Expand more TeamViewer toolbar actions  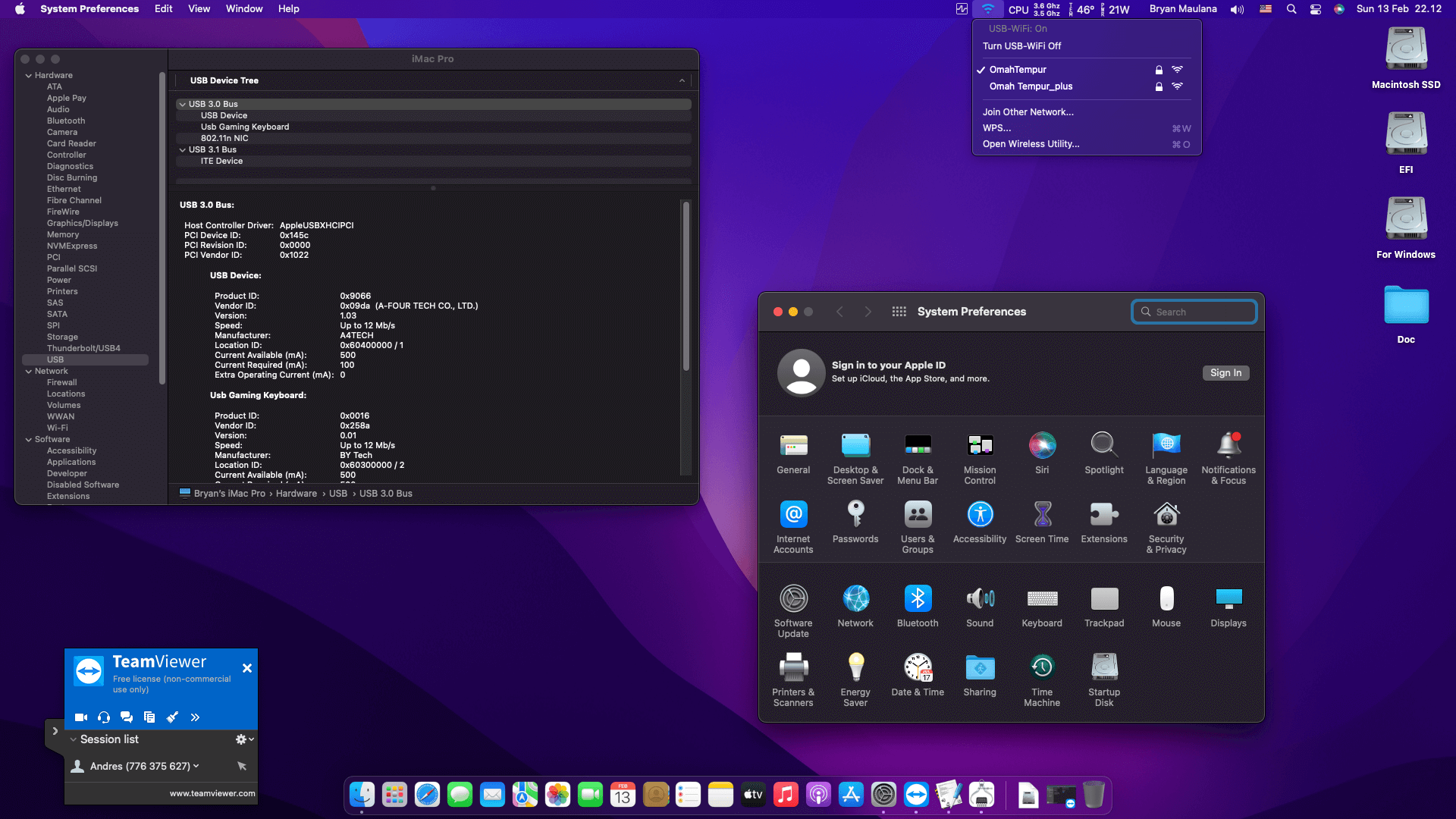click(195, 717)
